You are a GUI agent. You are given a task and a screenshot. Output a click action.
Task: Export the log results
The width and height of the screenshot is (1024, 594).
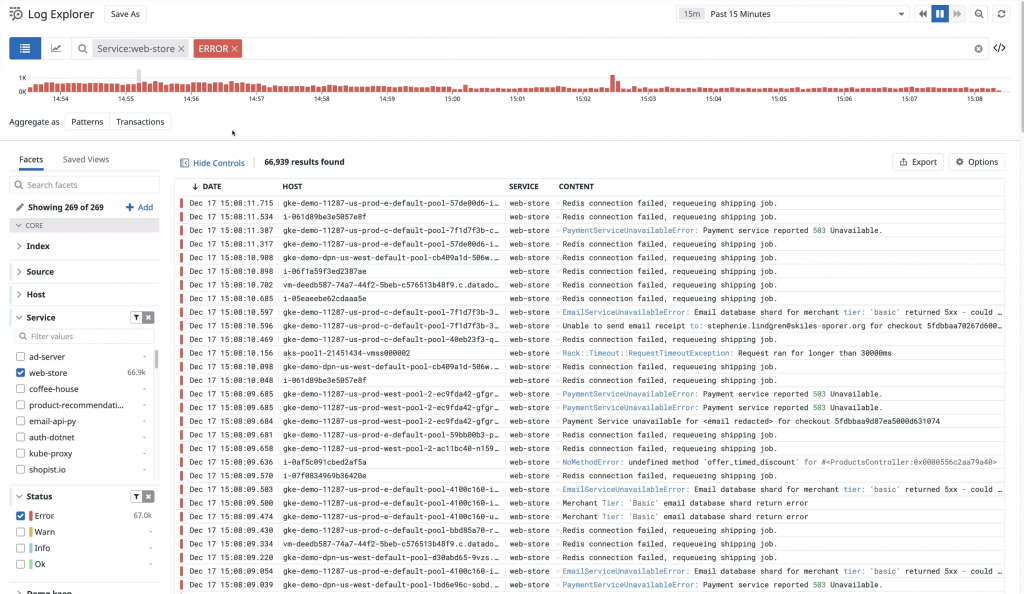click(917, 161)
